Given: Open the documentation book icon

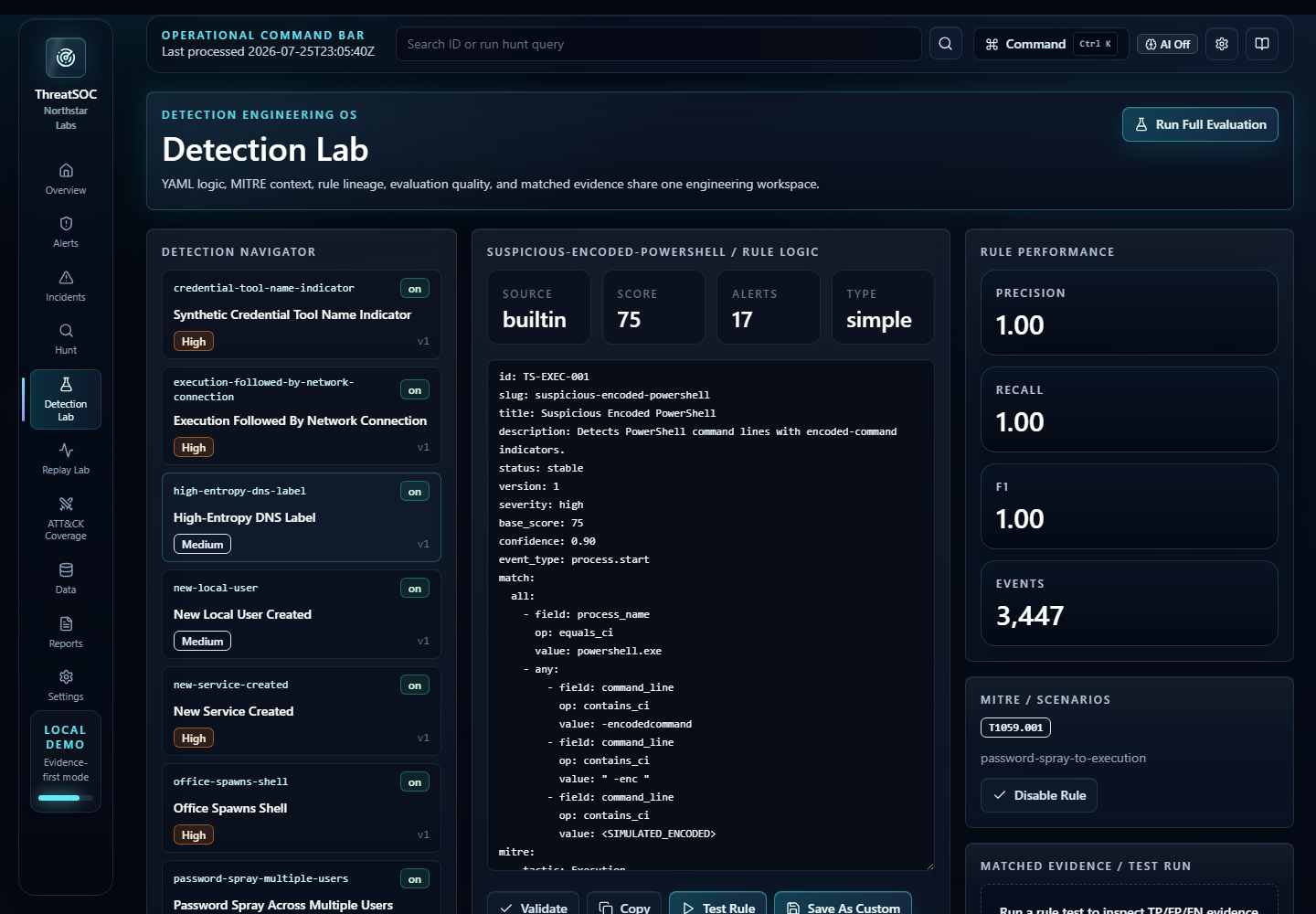Looking at the screenshot, I should pyautogui.click(x=1262, y=44).
